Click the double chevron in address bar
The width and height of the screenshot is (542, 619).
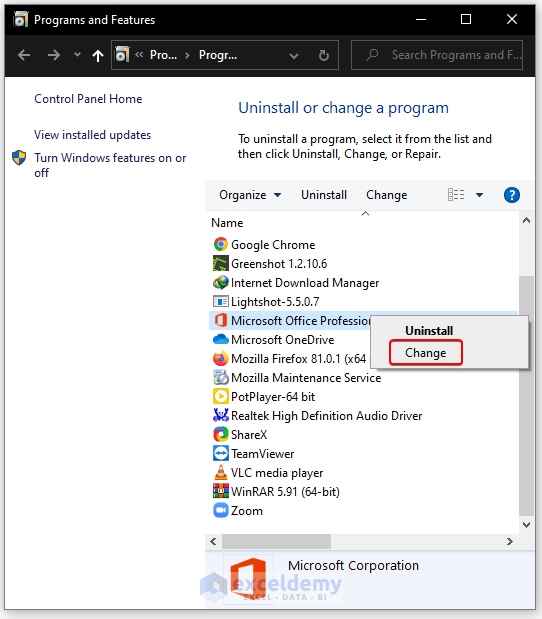click(139, 54)
